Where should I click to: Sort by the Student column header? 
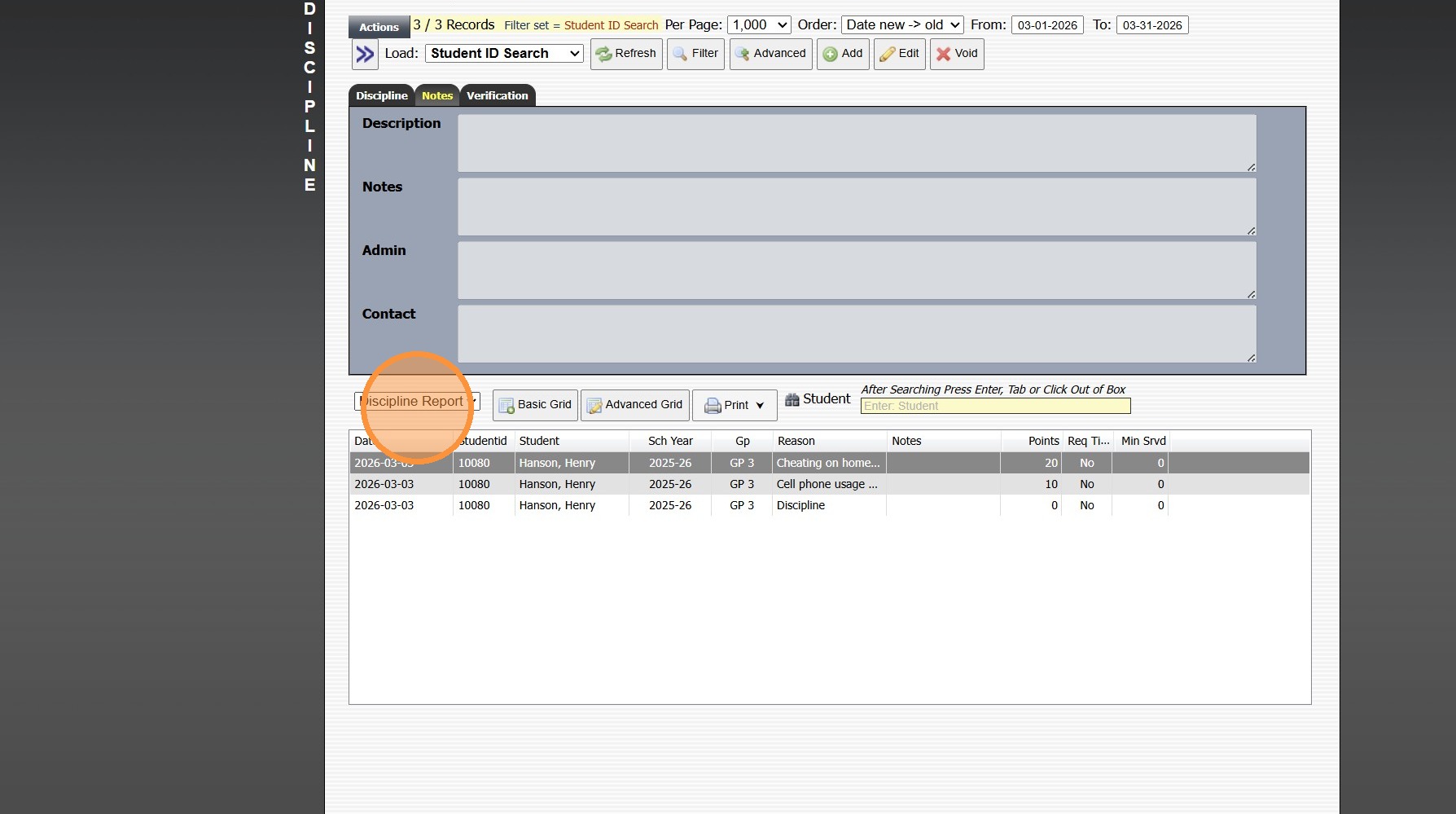(x=572, y=441)
